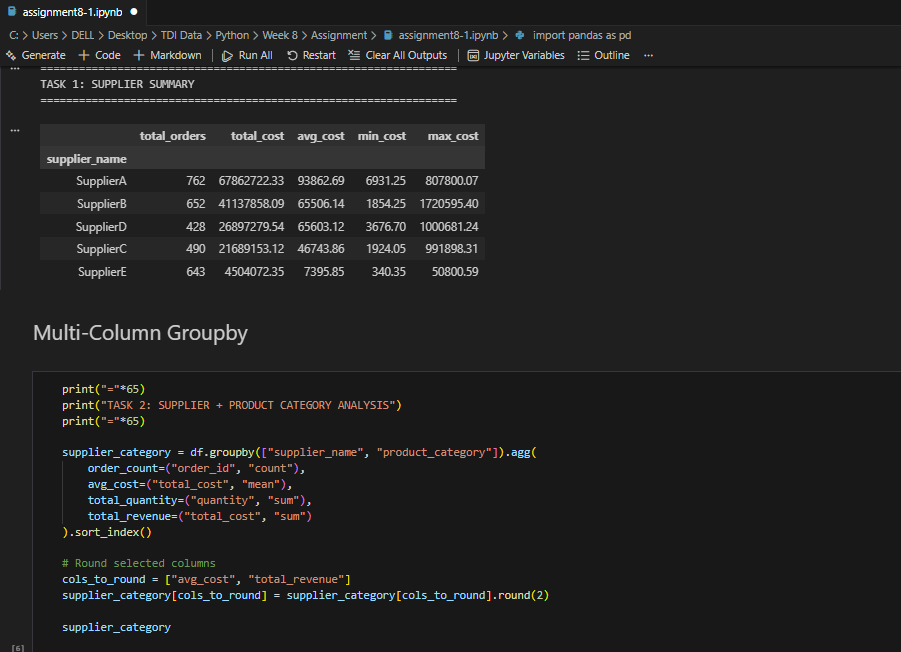The height and width of the screenshot is (652, 901).
Task: Click the 67862722.33 total cost cell
Action: (251, 181)
